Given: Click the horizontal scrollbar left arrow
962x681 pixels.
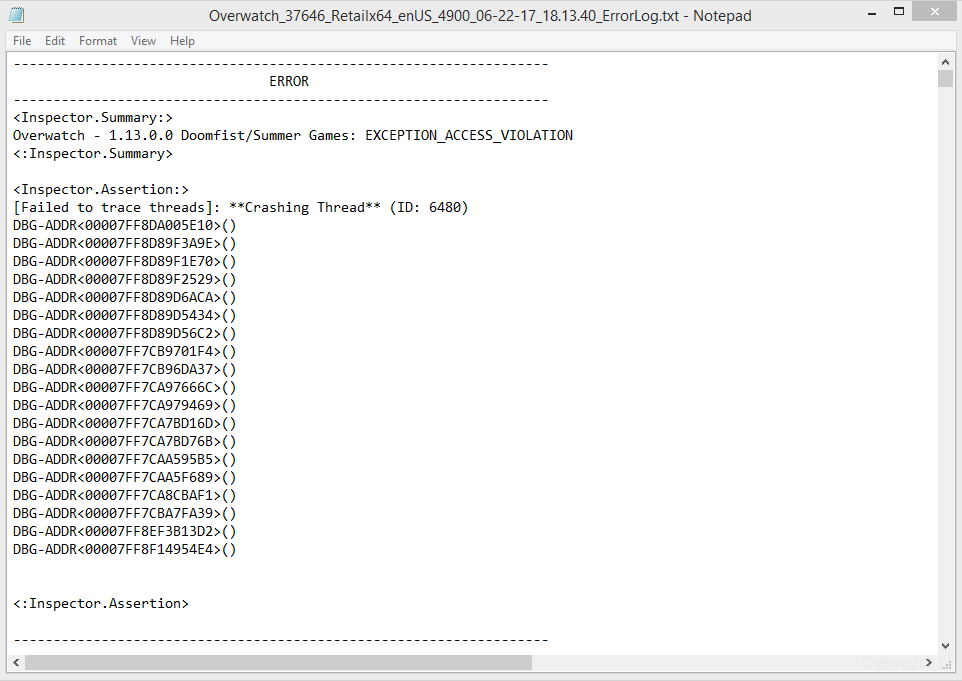Looking at the screenshot, I should [x=17, y=663].
